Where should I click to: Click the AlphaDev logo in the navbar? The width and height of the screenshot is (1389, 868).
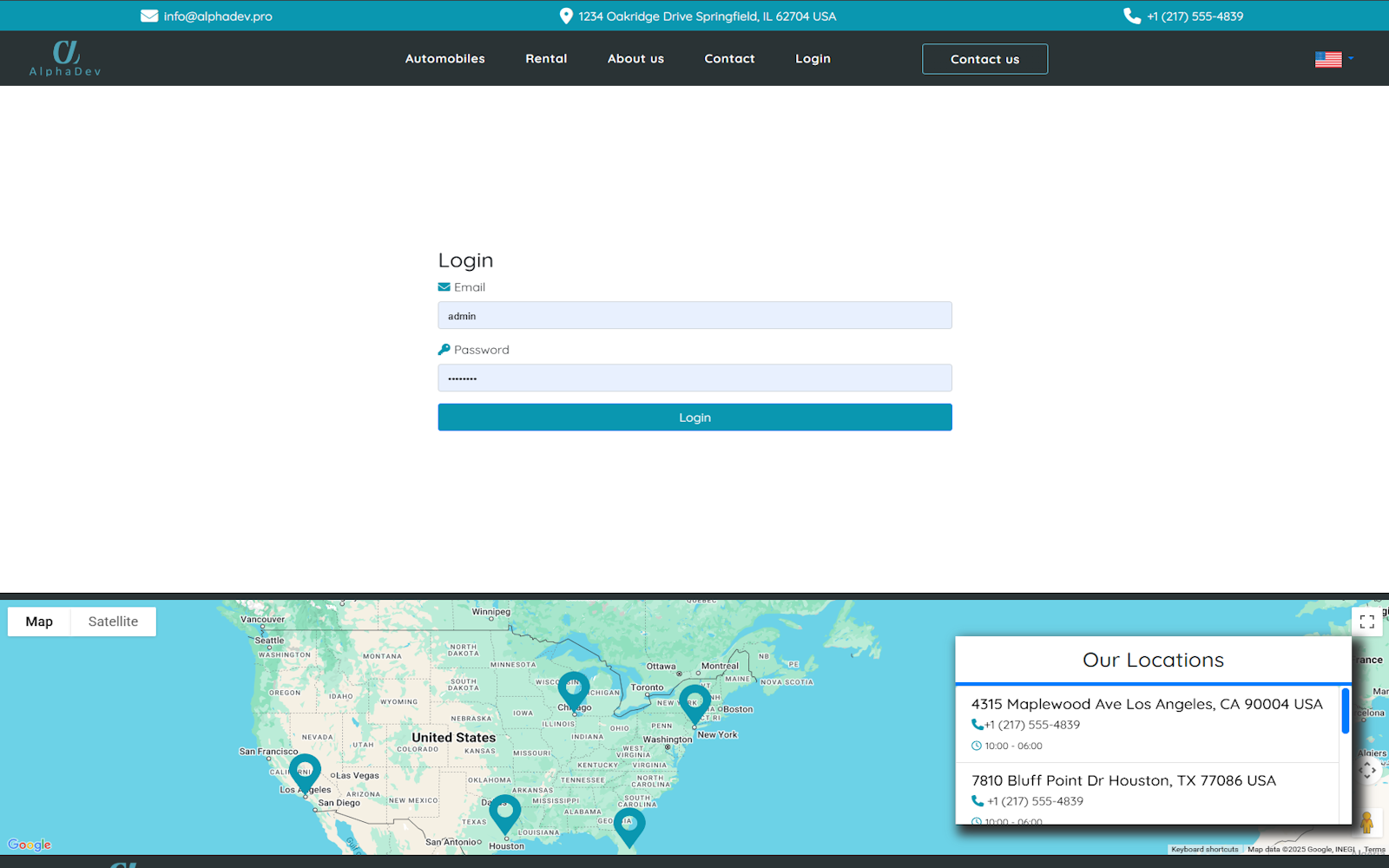65,58
